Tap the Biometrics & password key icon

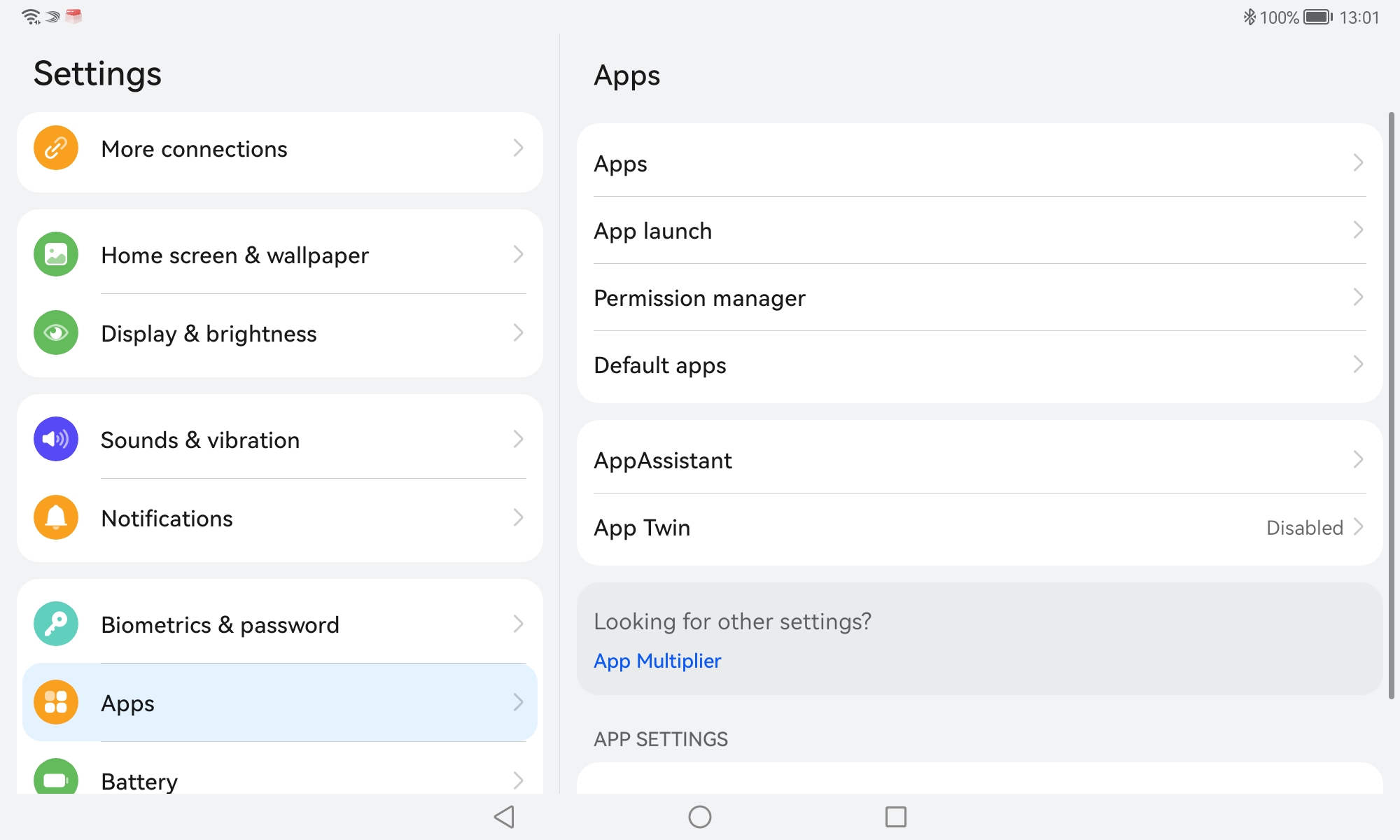(x=56, y=624)
